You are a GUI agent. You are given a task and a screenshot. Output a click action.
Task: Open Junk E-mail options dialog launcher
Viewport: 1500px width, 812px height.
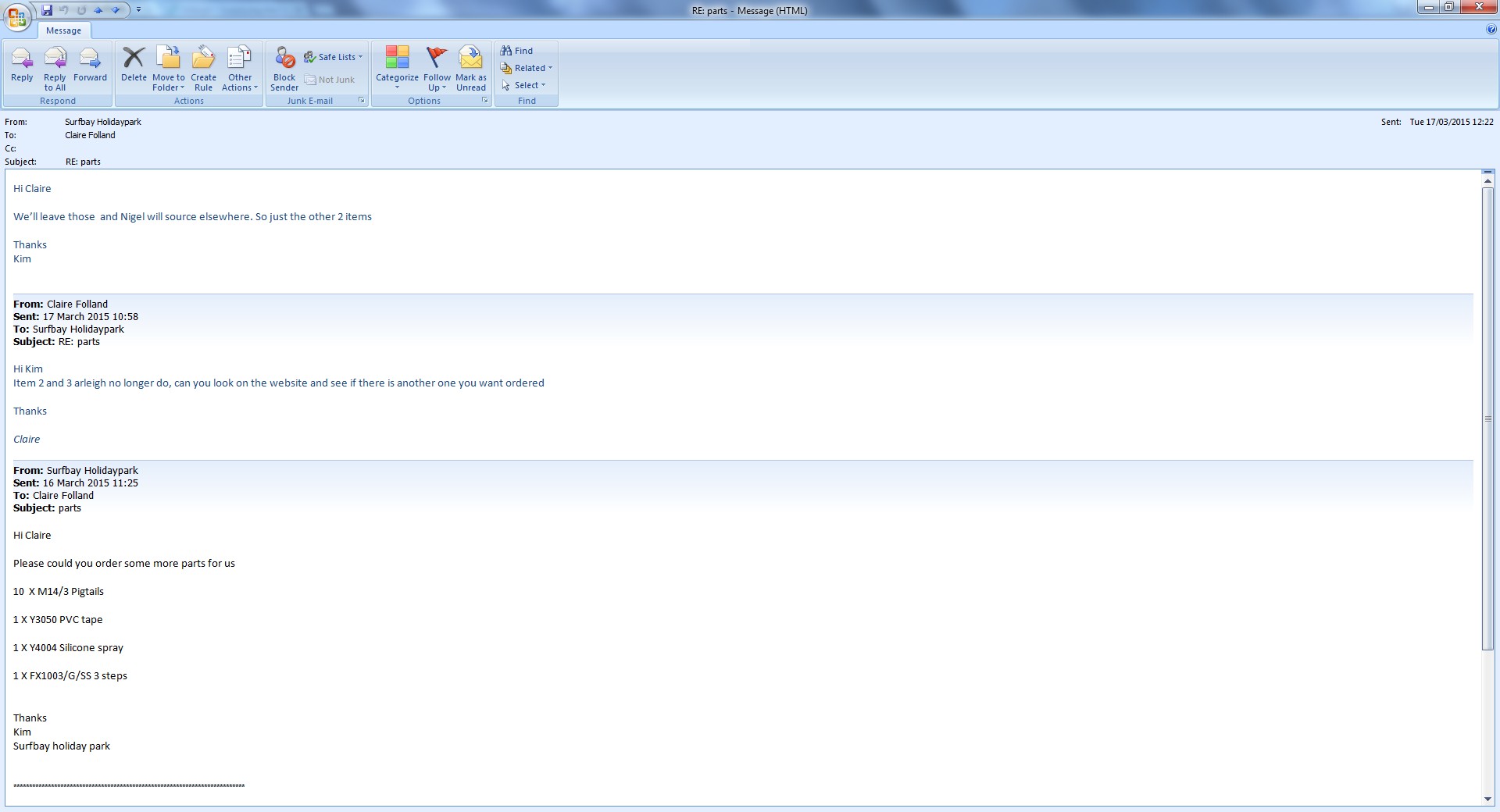362,101
